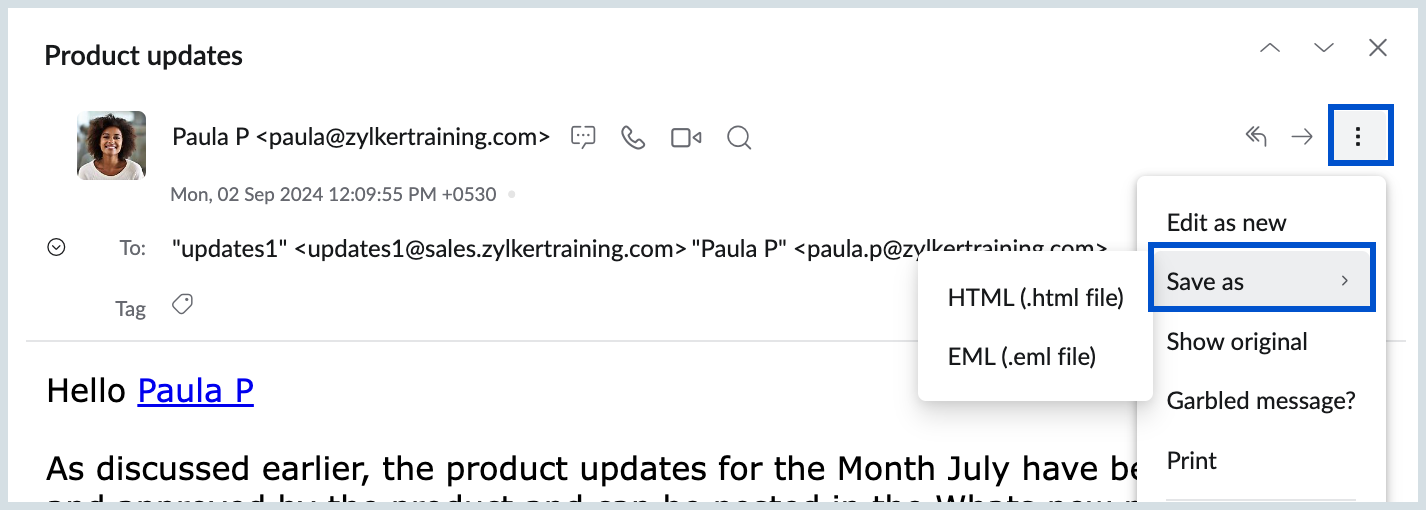Click the chat with sender icon

tap(583, 137)
